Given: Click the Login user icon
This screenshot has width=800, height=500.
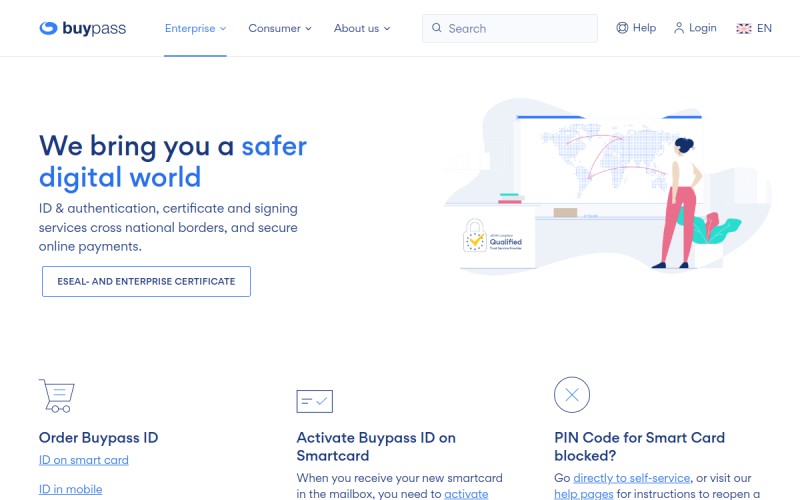Looking at the screenshot, I should coord(679,28).
